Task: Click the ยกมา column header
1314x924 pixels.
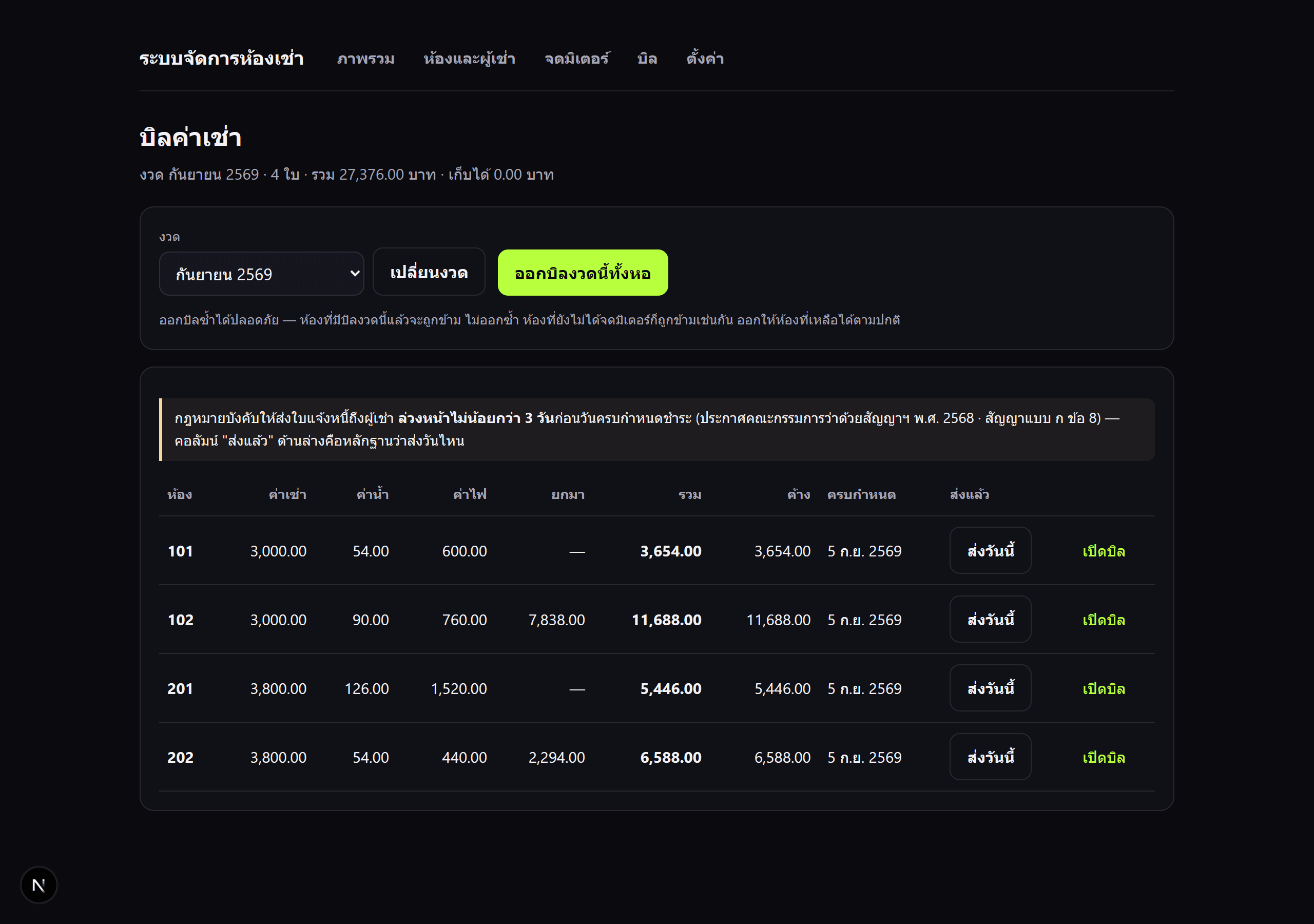Action: coord(568,494)
